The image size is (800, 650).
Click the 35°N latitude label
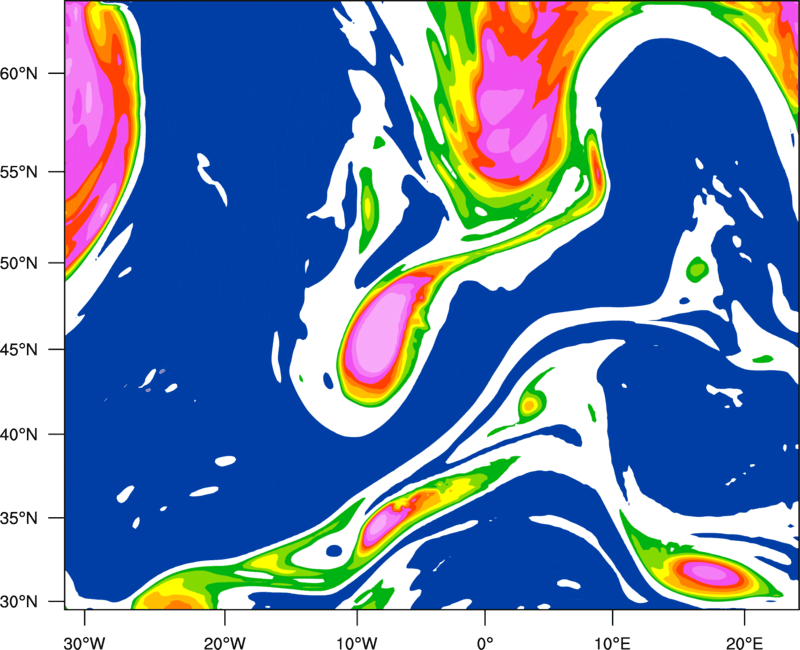coord(19,518)
